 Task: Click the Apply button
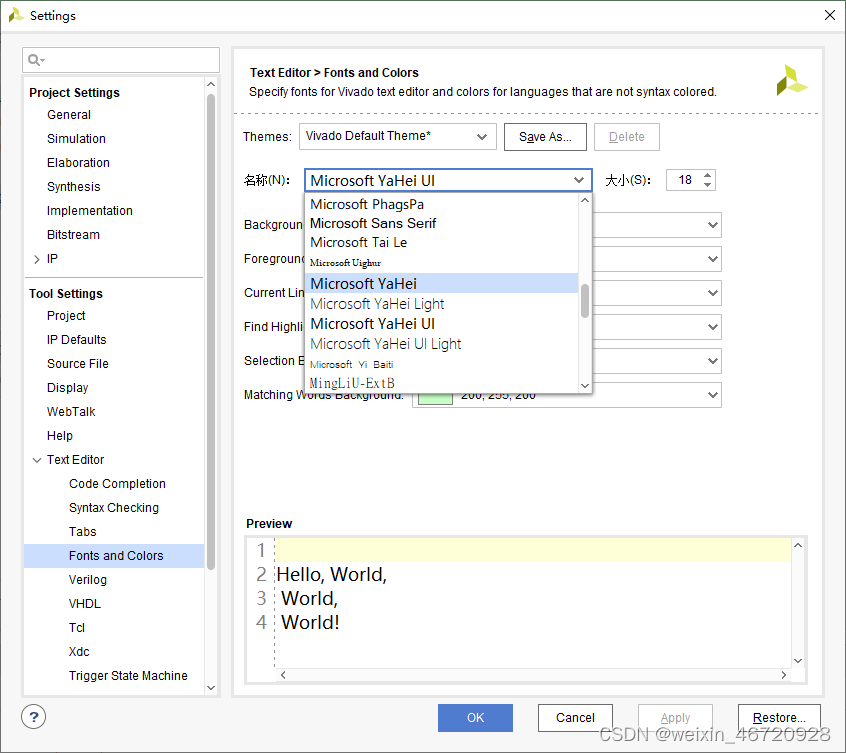[x=675, y=718]
